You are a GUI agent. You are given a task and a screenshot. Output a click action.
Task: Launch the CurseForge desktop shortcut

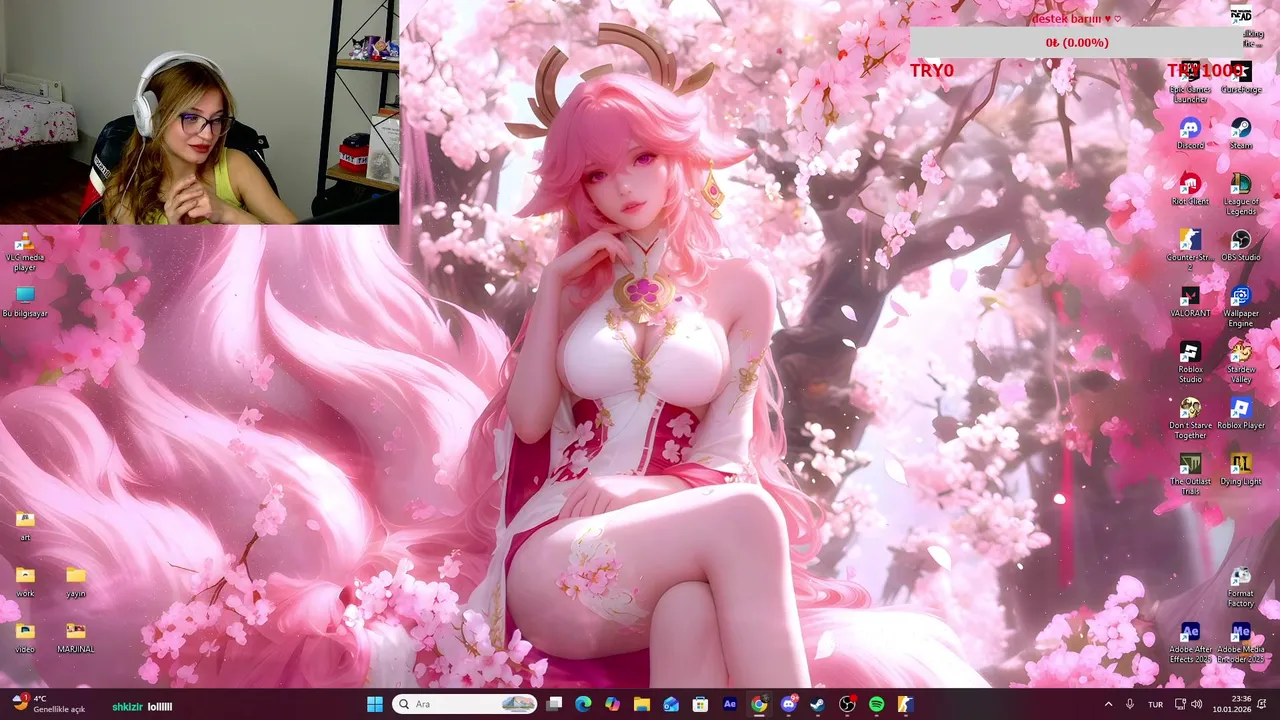(x=1241, y=76)
